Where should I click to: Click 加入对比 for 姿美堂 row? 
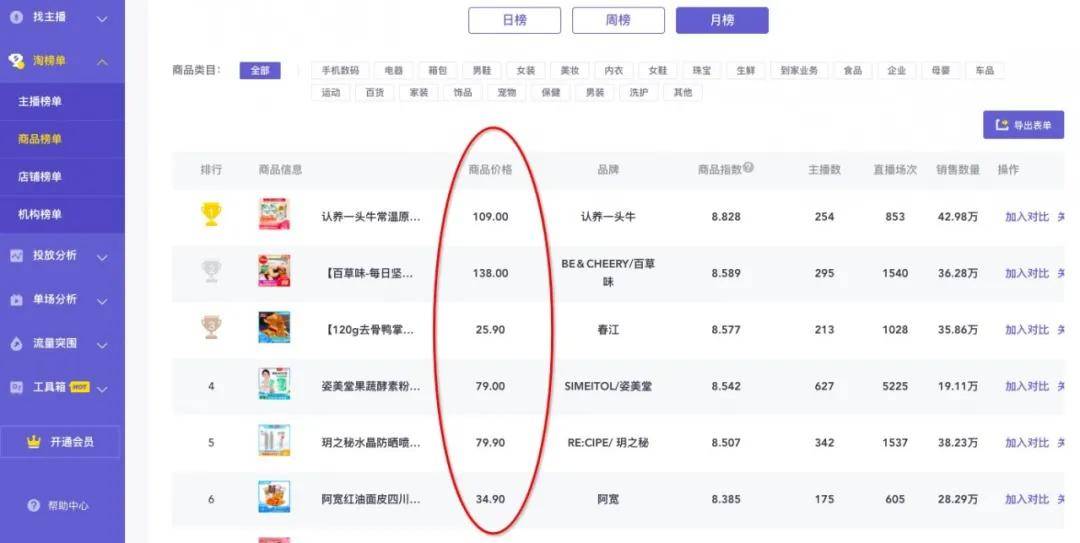(x=1026, y=386)
